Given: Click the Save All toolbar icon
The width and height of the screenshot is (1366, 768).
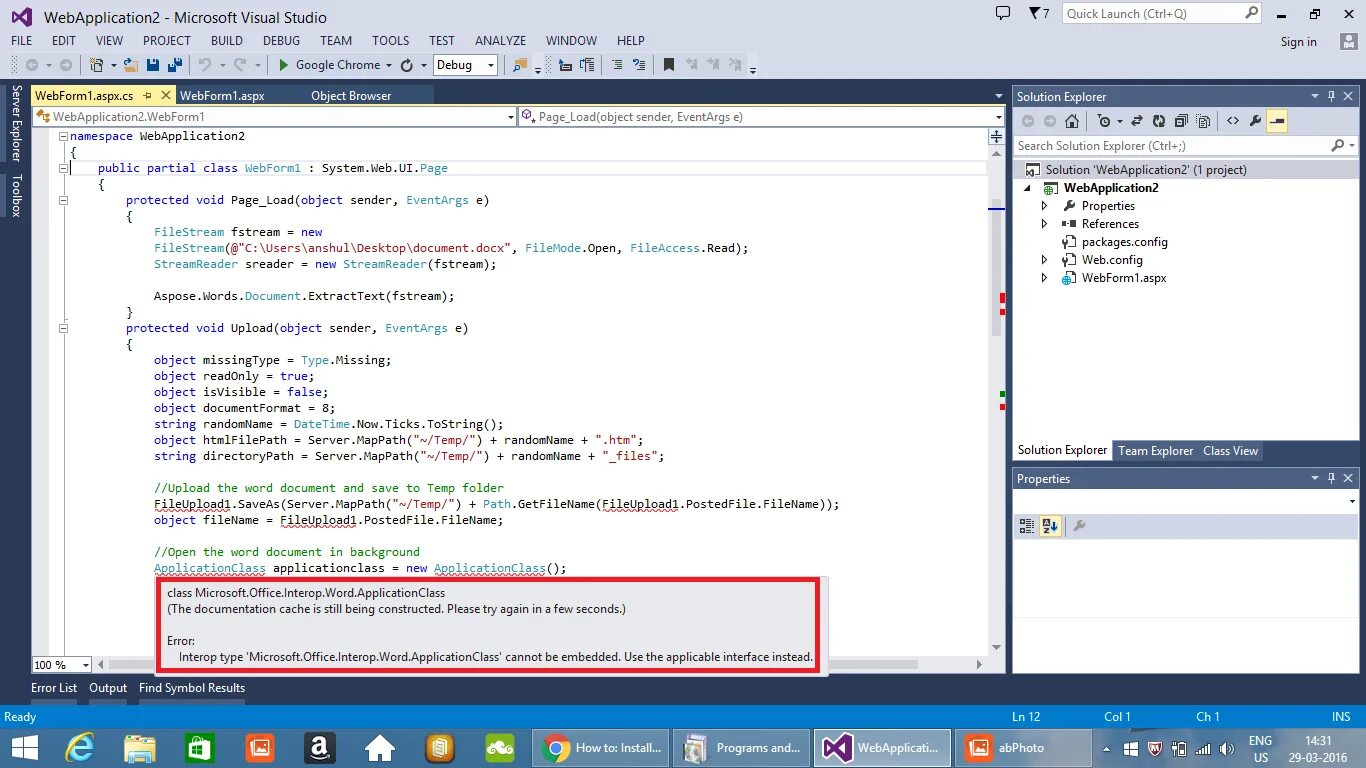Looking at the screenshot, I should [x=176, y=65].
